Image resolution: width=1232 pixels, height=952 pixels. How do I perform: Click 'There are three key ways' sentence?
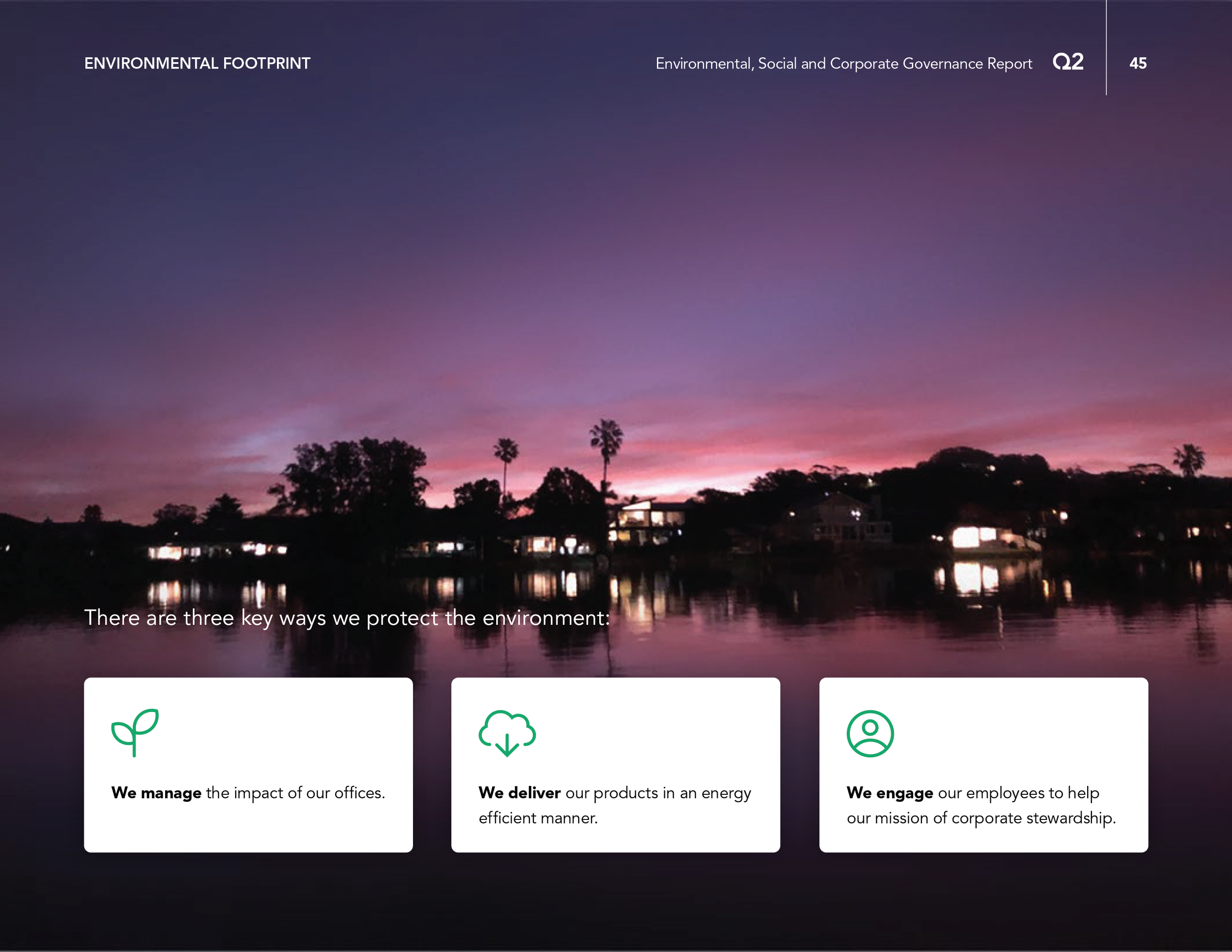point(347,618)
